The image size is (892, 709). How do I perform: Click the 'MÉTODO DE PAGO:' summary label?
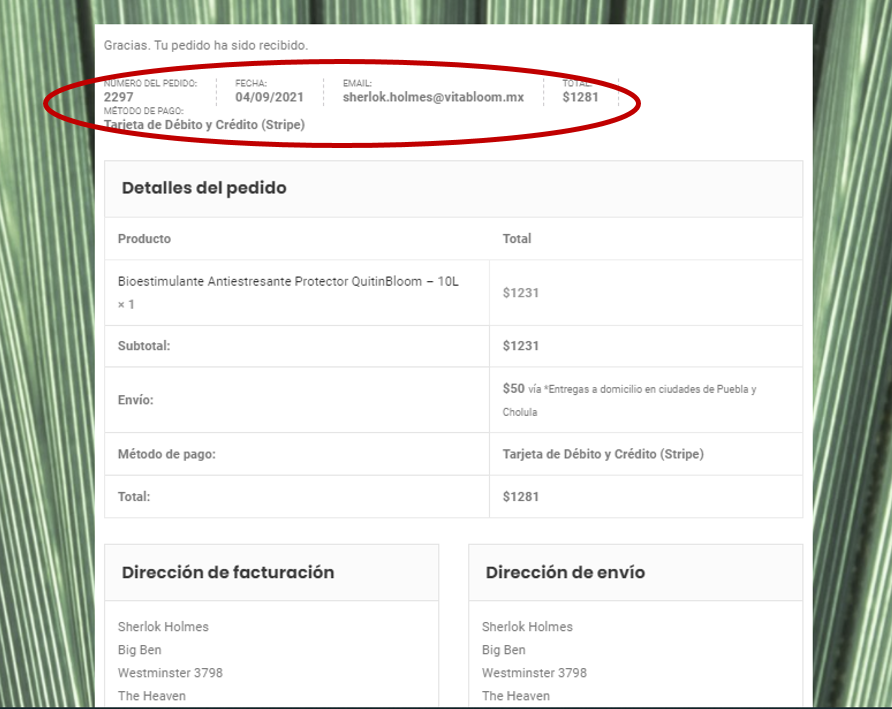pyautogui.click(x=143, y=110)
